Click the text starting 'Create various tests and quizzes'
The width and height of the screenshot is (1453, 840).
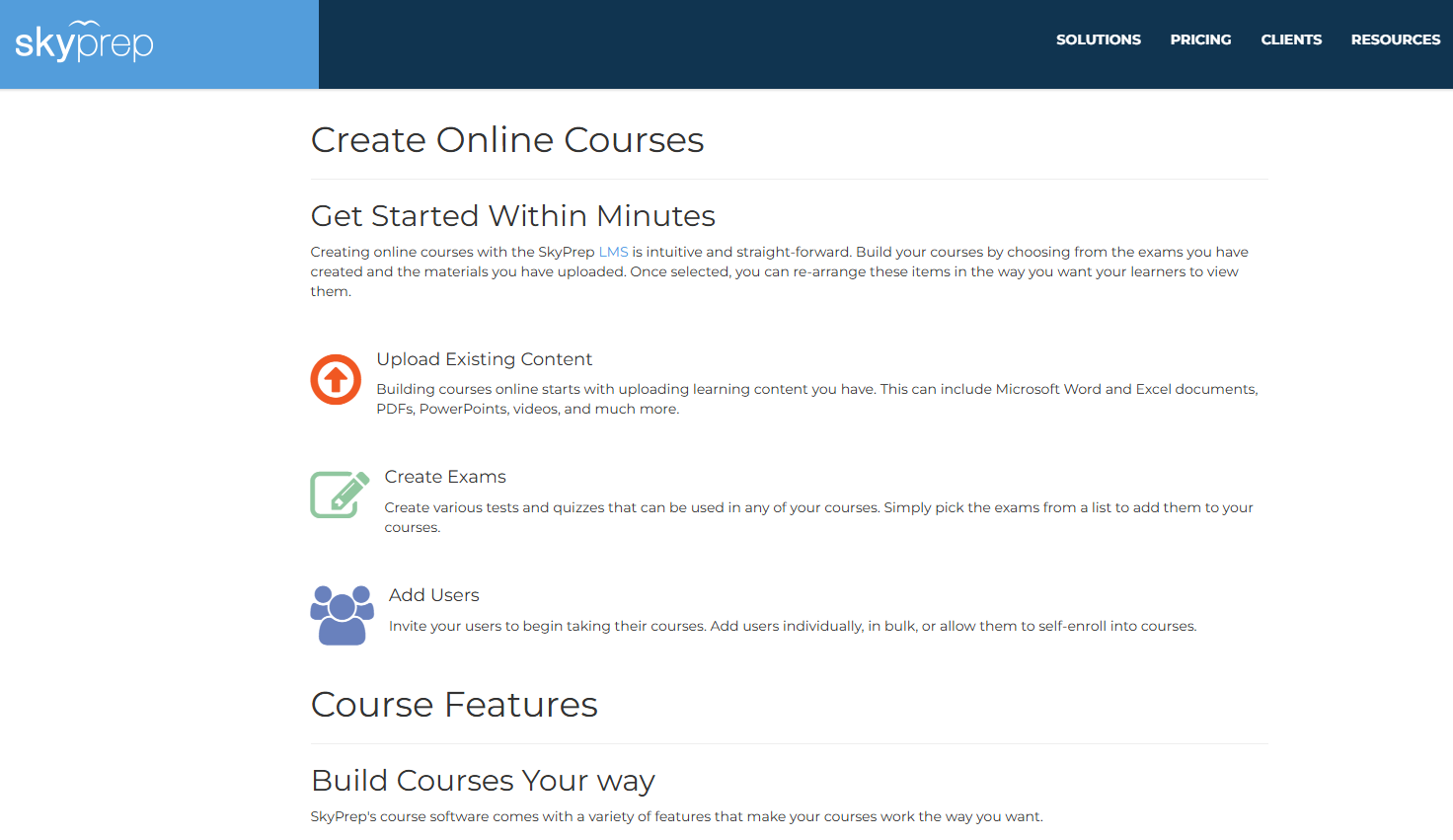819,517
